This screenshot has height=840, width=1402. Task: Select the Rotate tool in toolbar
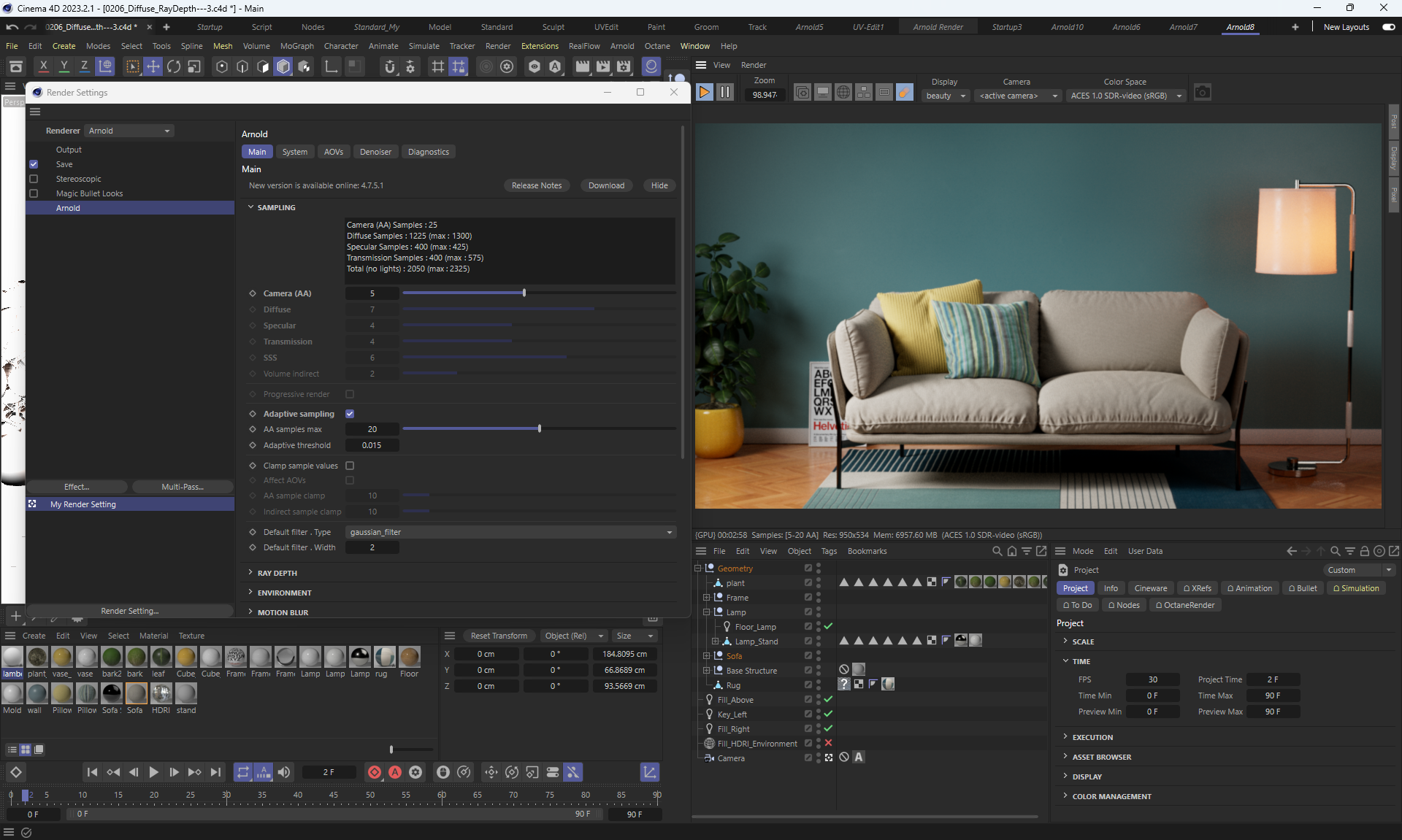tap(174, 67)
